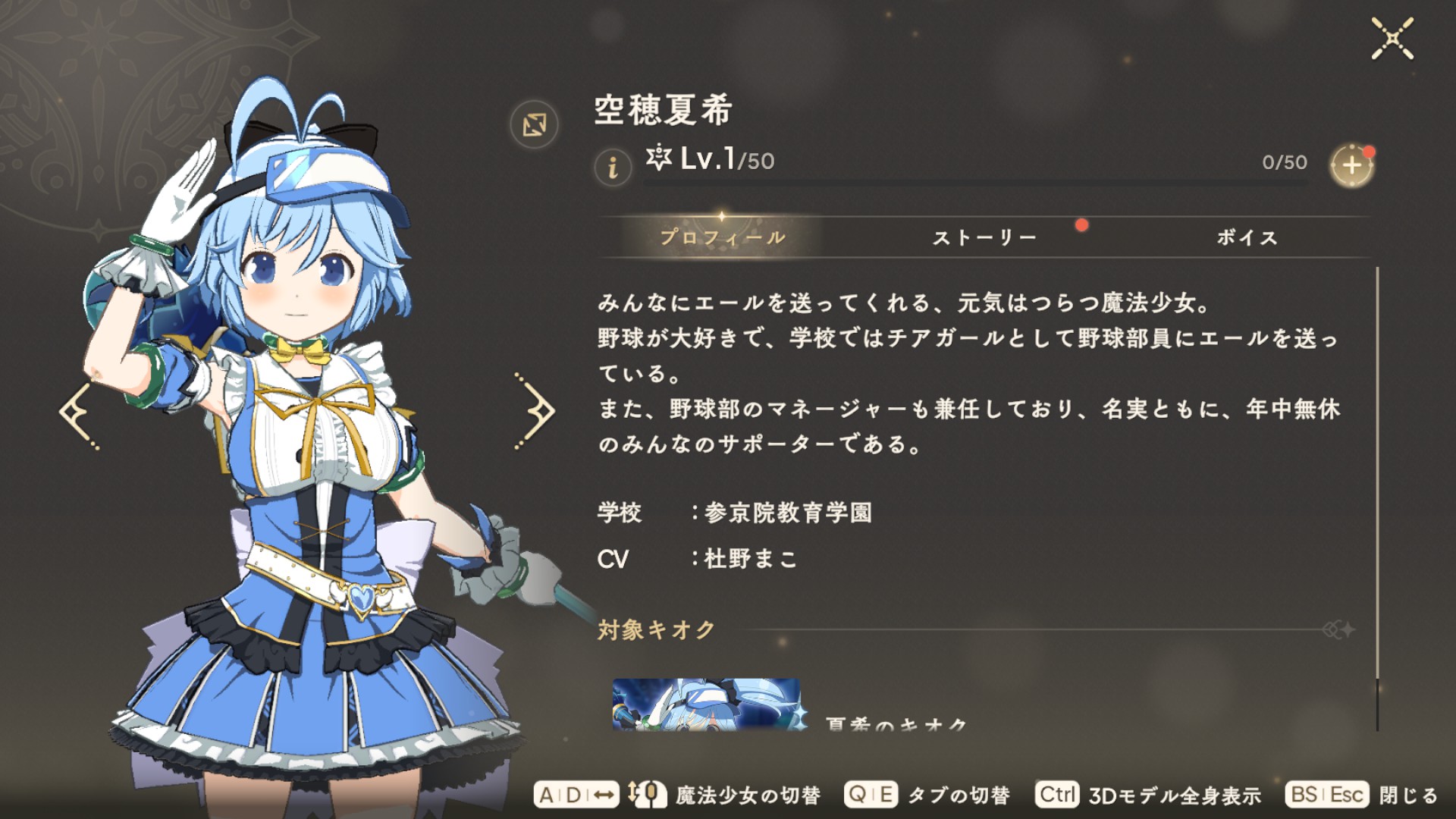1456x819 pixels.
Task: Click the 夏希のキオク thumbnail
Action: [706, 704]
